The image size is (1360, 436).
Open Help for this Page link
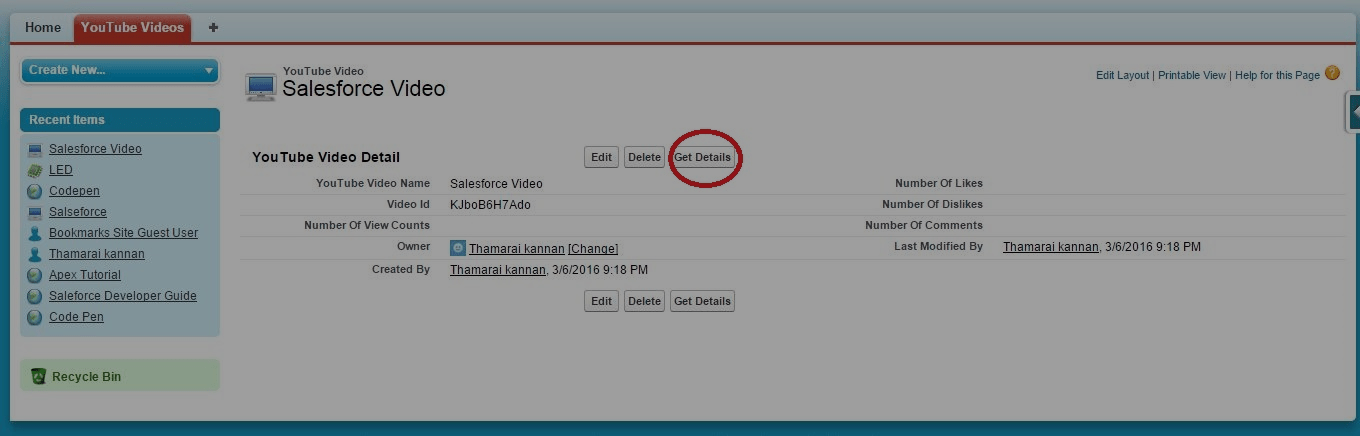click(x=1277, y=76)
